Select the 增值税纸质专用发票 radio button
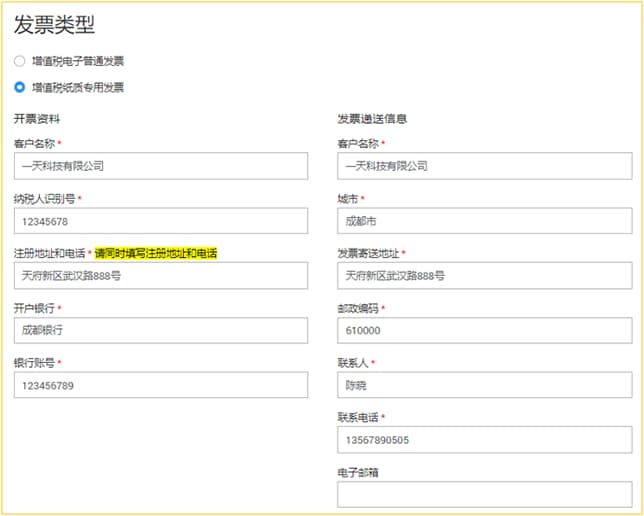This screenshot has width=644, height=516. coord(20,87)
